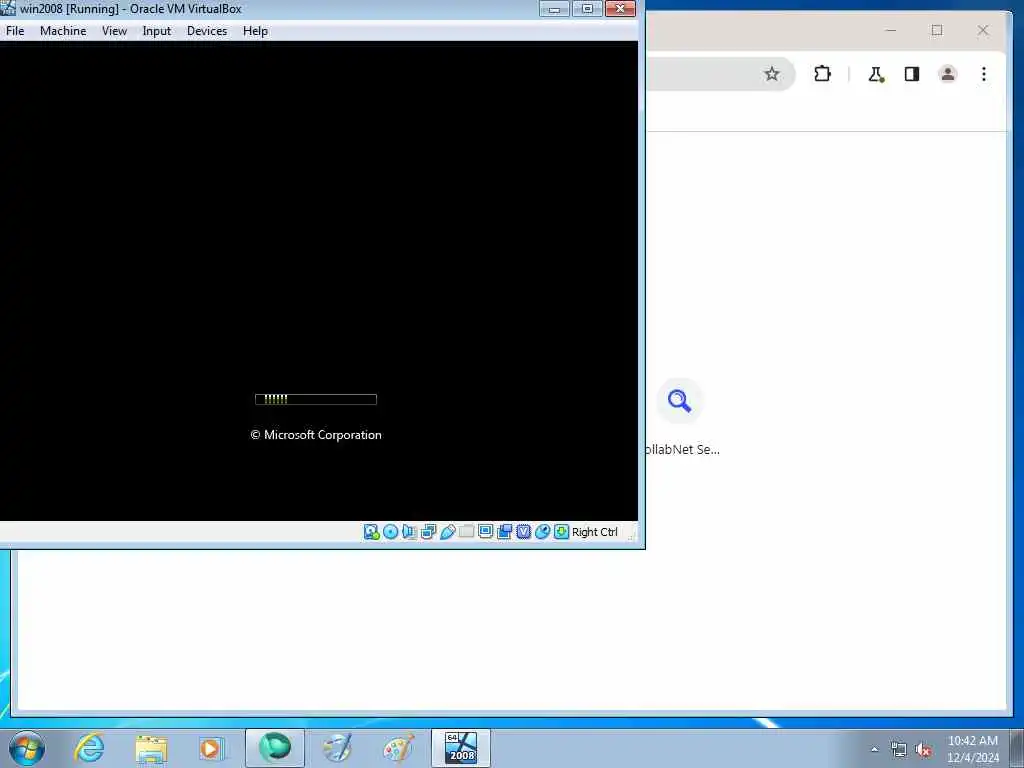The image size is (1024, 768).
Task: Open the browser labs flask icon
Action: coord(876,74)
